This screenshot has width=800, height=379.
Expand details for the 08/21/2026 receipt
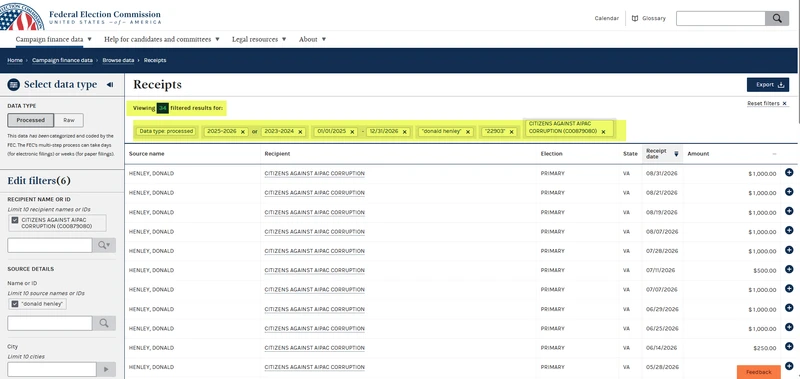(789, 192)
